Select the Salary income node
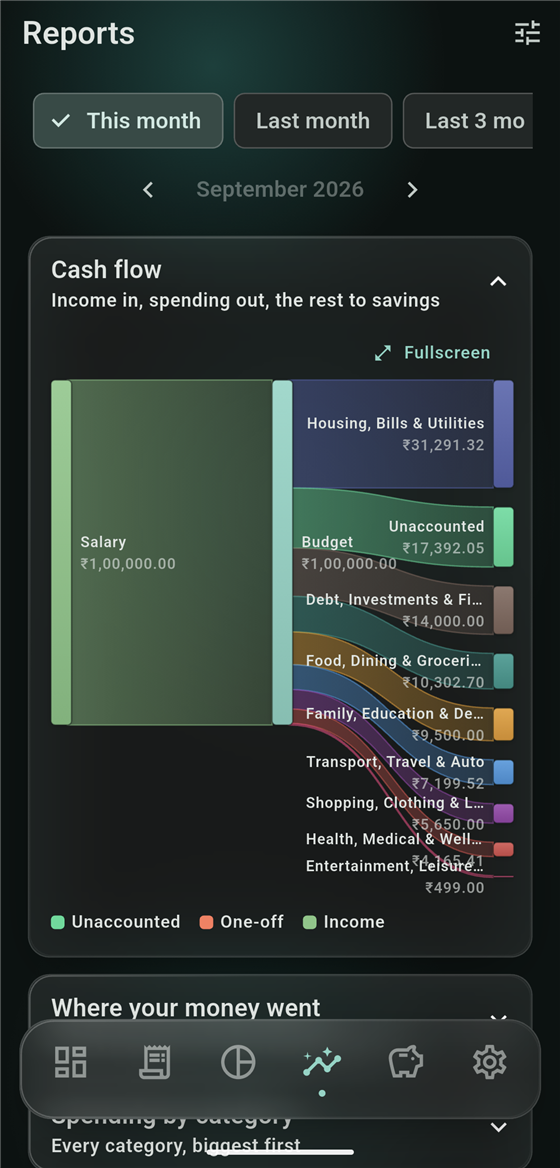This screenshot has height=1168, width=560. (61, 552)
